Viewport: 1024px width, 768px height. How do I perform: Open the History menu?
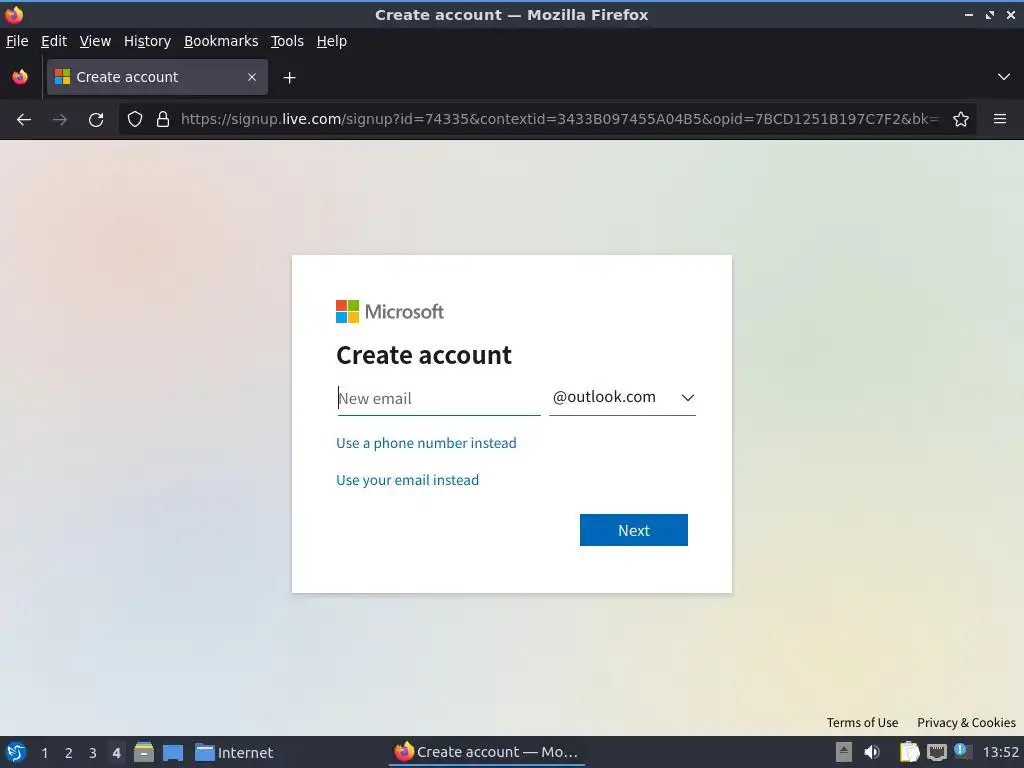pyautogui.click(x=148, y=41)
